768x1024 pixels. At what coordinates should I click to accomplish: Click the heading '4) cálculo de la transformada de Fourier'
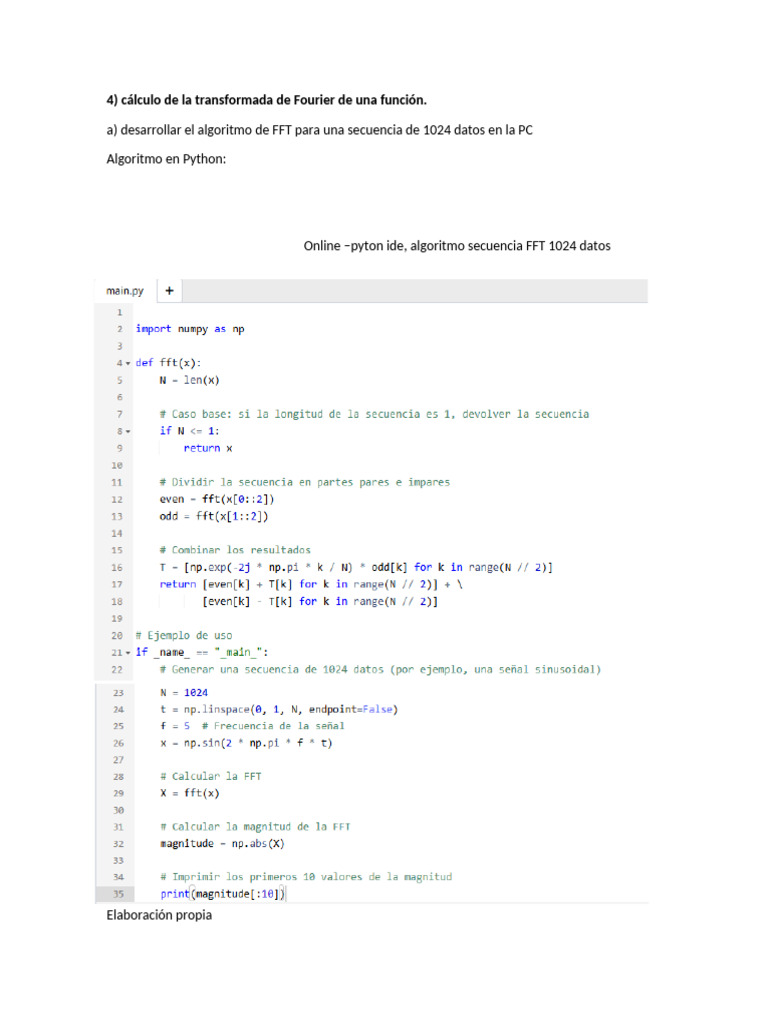pos(266,100)
